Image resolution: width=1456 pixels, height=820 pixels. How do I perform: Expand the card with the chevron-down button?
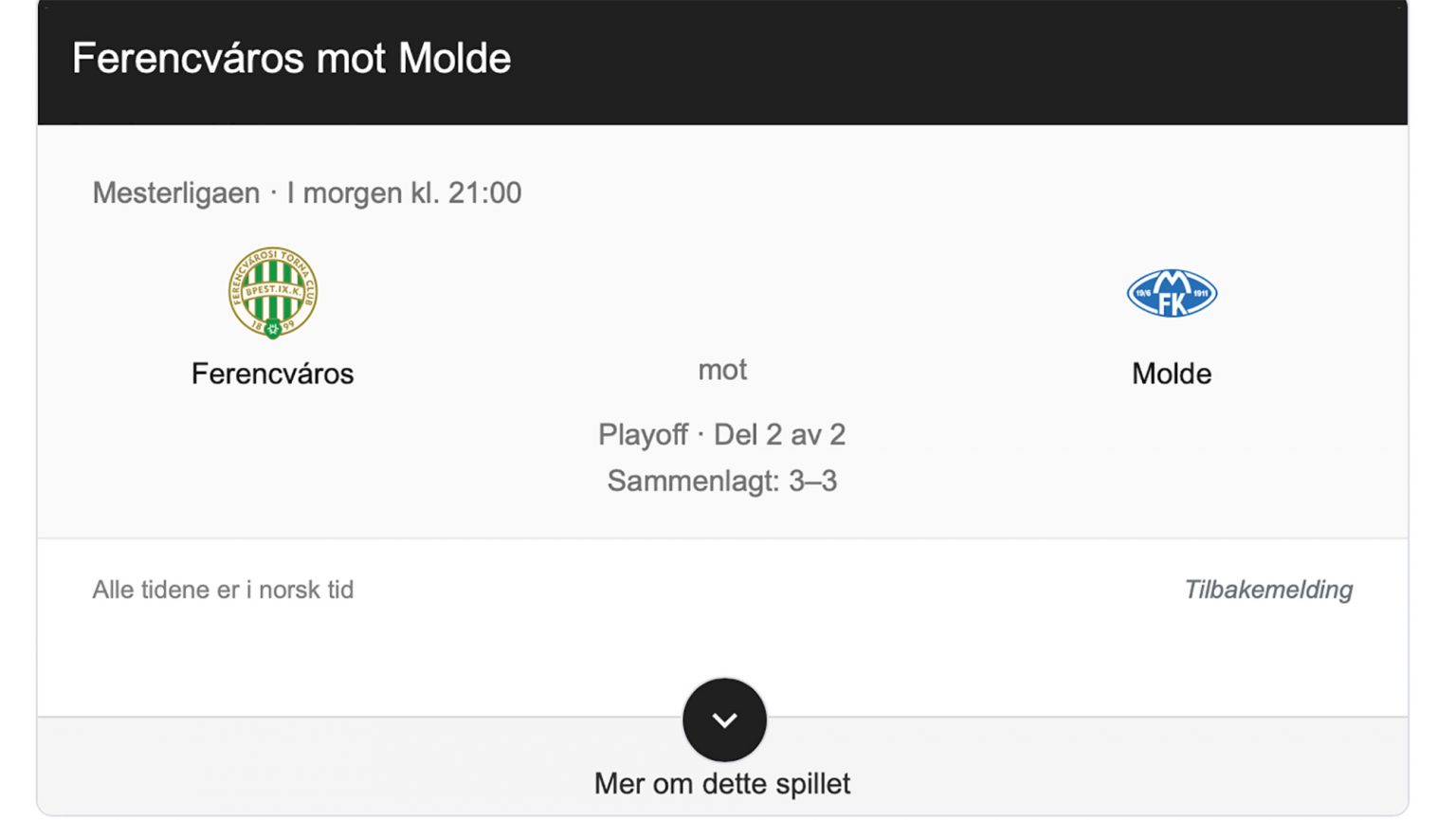pyautogui.click(x=724, y=720)
